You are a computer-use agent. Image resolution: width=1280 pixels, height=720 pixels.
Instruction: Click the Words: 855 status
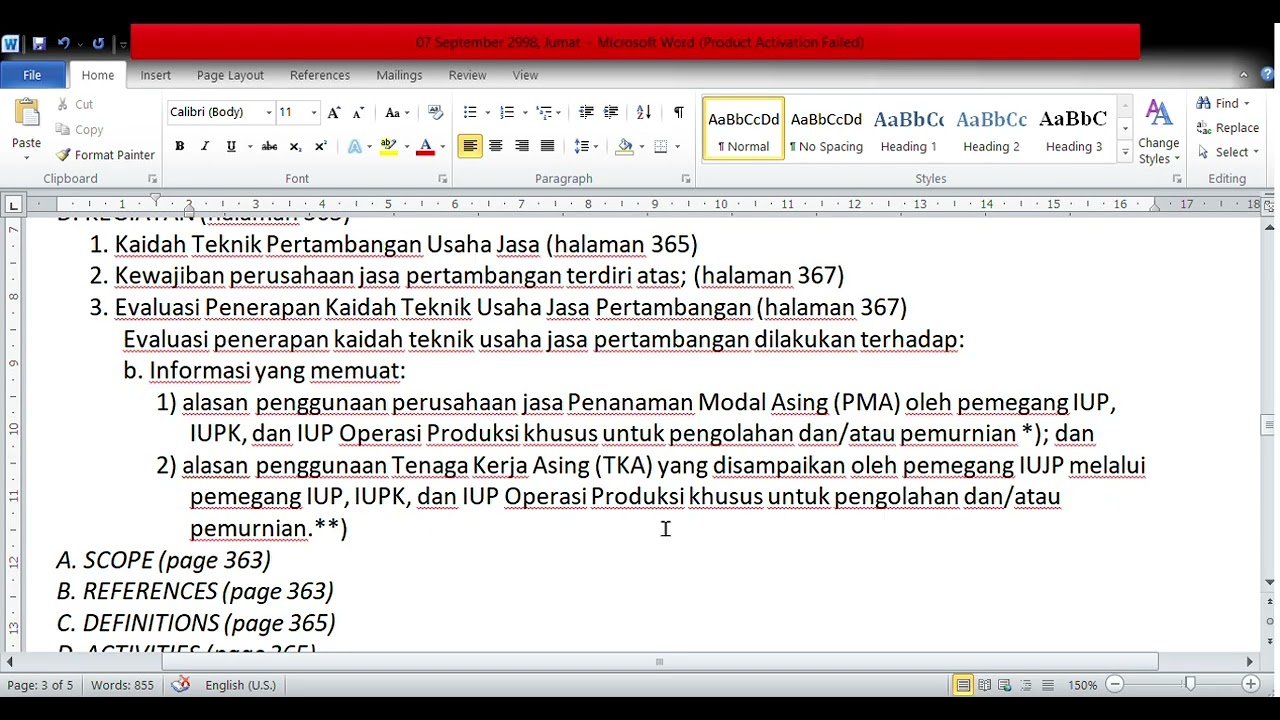[x=123, y=685]
